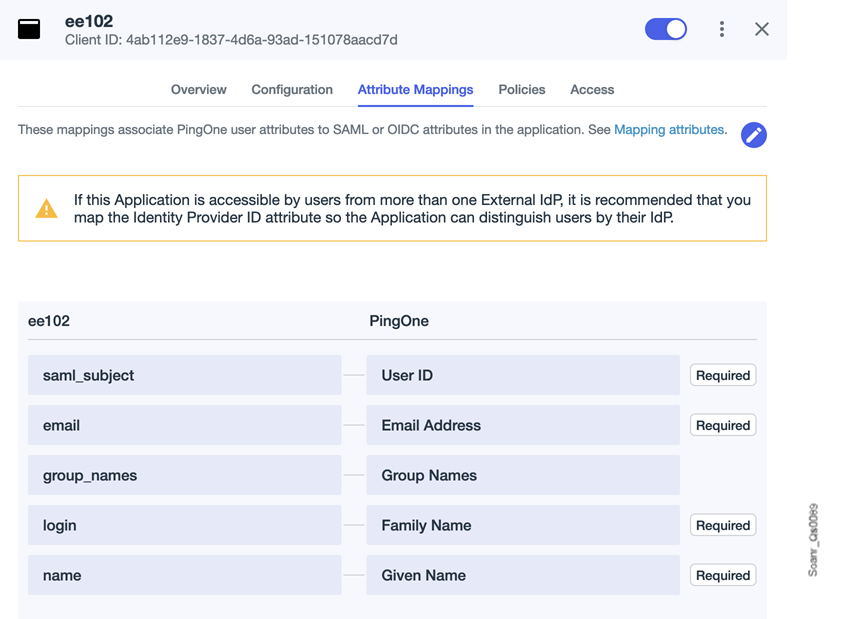Close the ee102 detail panel
842x619 pixels.
762,29
